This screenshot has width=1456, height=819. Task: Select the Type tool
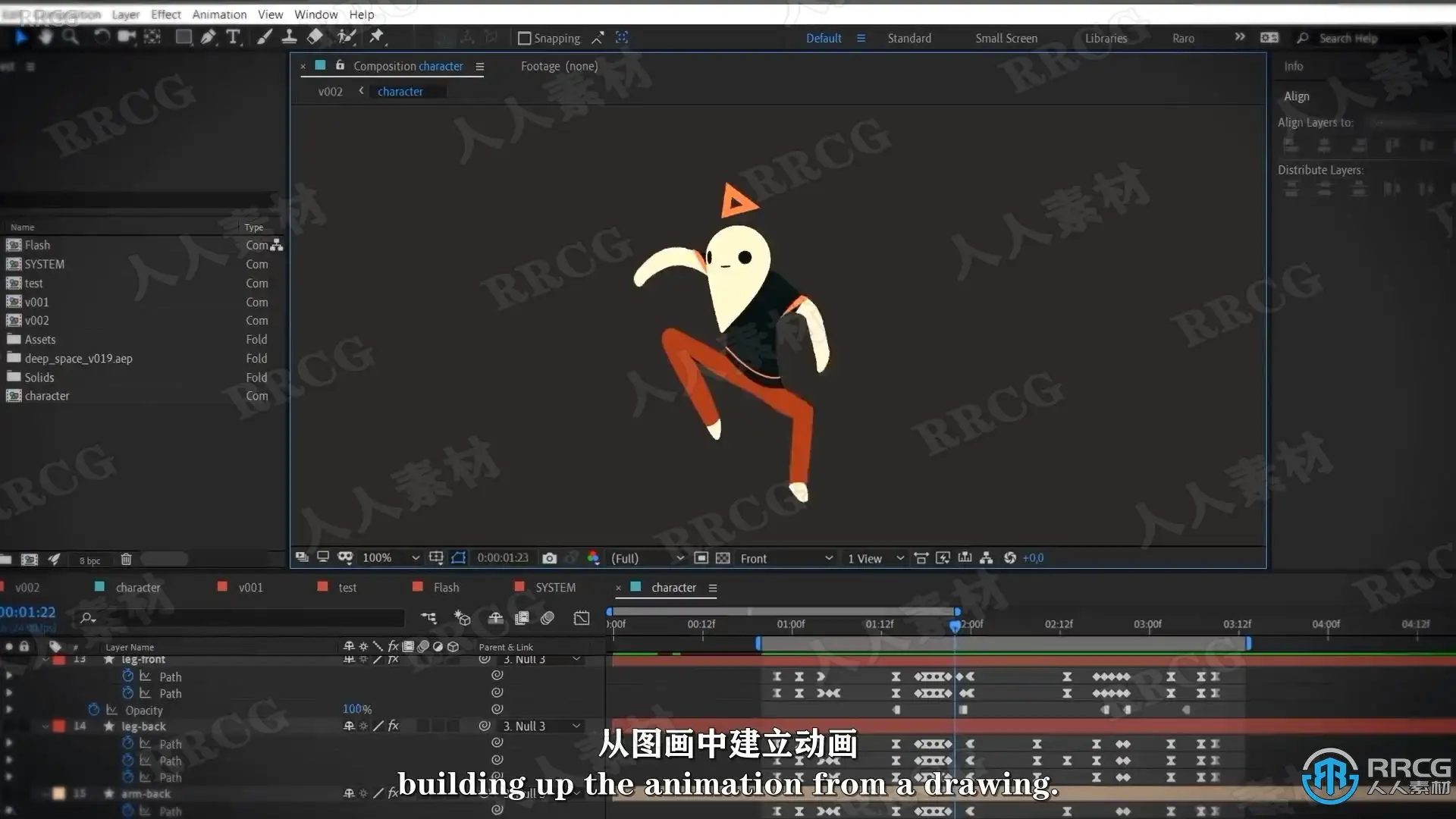point(233,37)
